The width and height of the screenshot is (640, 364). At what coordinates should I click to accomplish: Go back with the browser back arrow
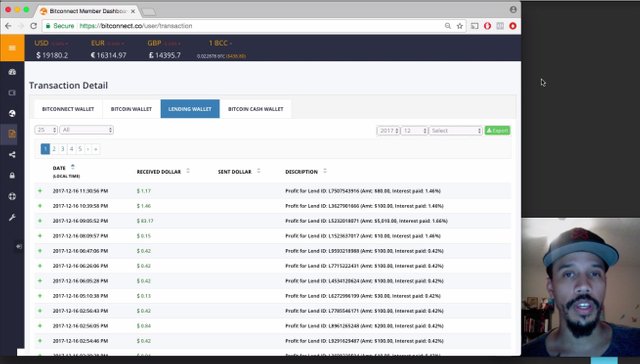coord(8,26)
